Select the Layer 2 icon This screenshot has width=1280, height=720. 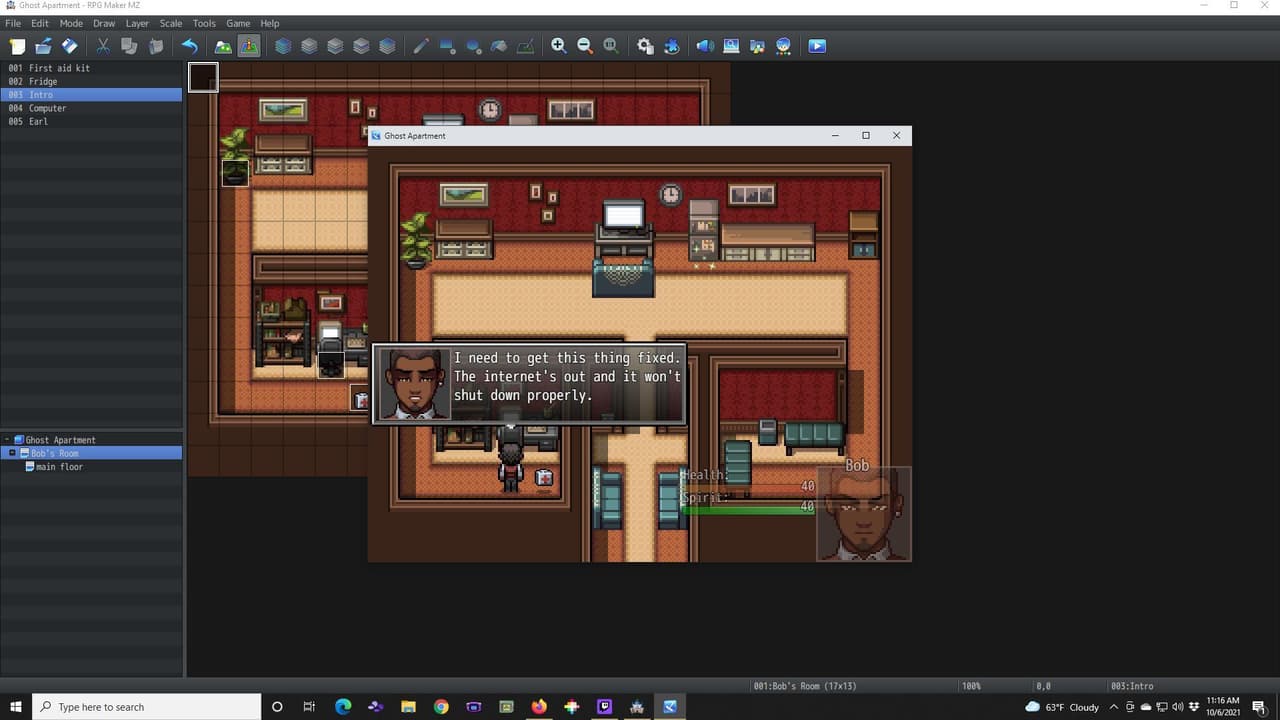335,46
